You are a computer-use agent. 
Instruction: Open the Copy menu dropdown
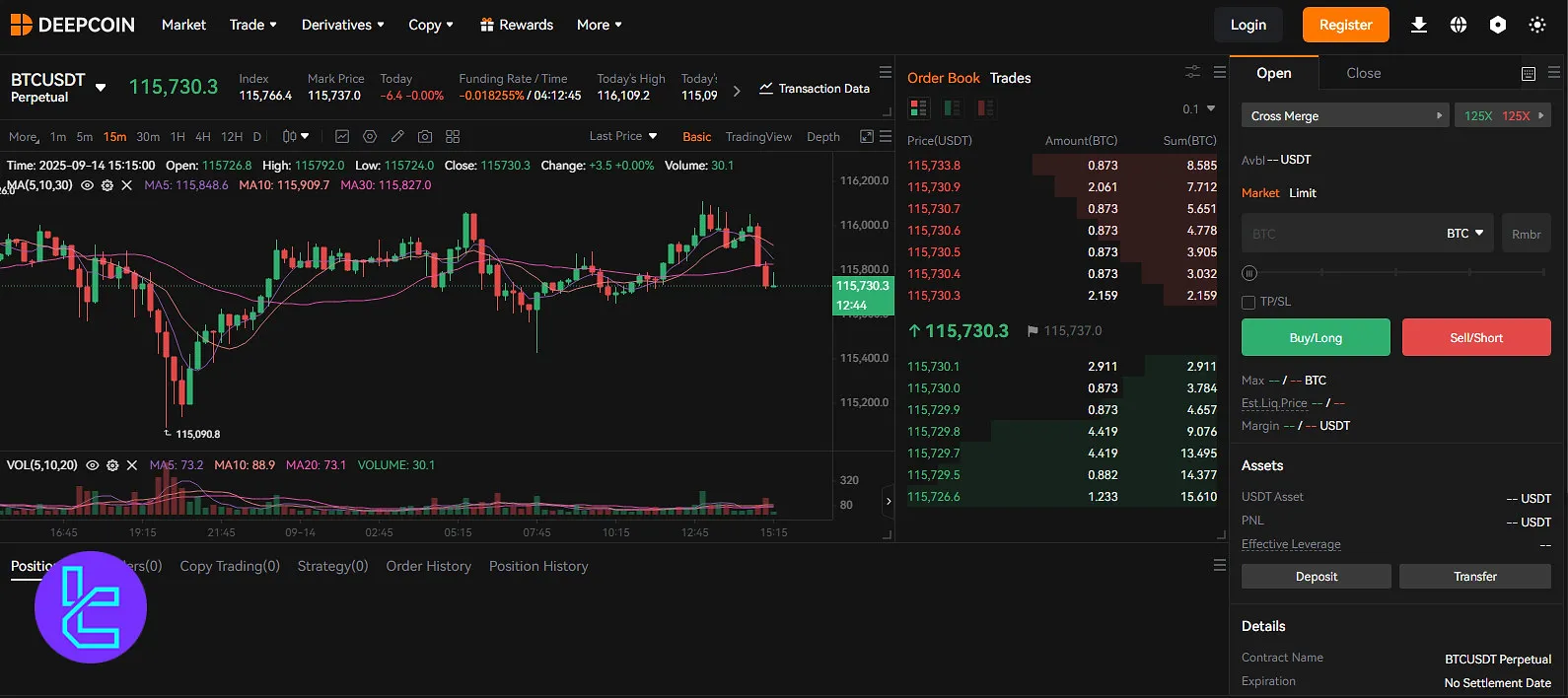[x=431, y=25]
